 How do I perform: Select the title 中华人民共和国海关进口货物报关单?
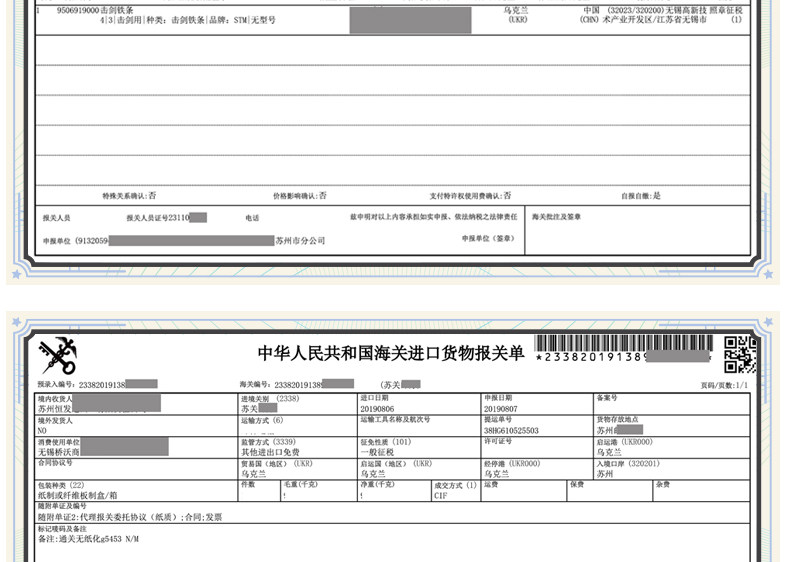[x=391, y=353]
